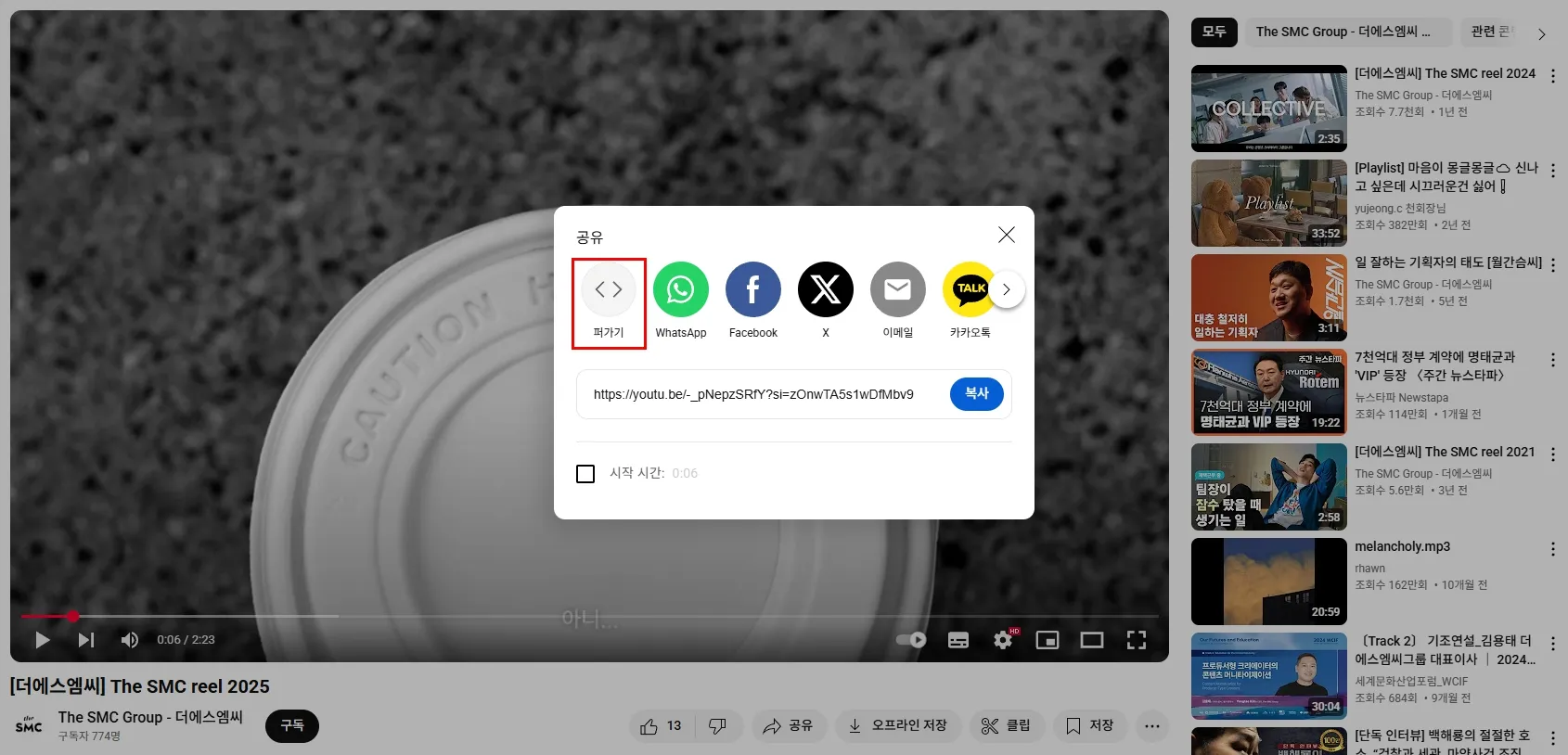Open options for 7천억대 정부 계약 video
The width and height of the screenshot is (1568, 755).
tap(1553, 360)
